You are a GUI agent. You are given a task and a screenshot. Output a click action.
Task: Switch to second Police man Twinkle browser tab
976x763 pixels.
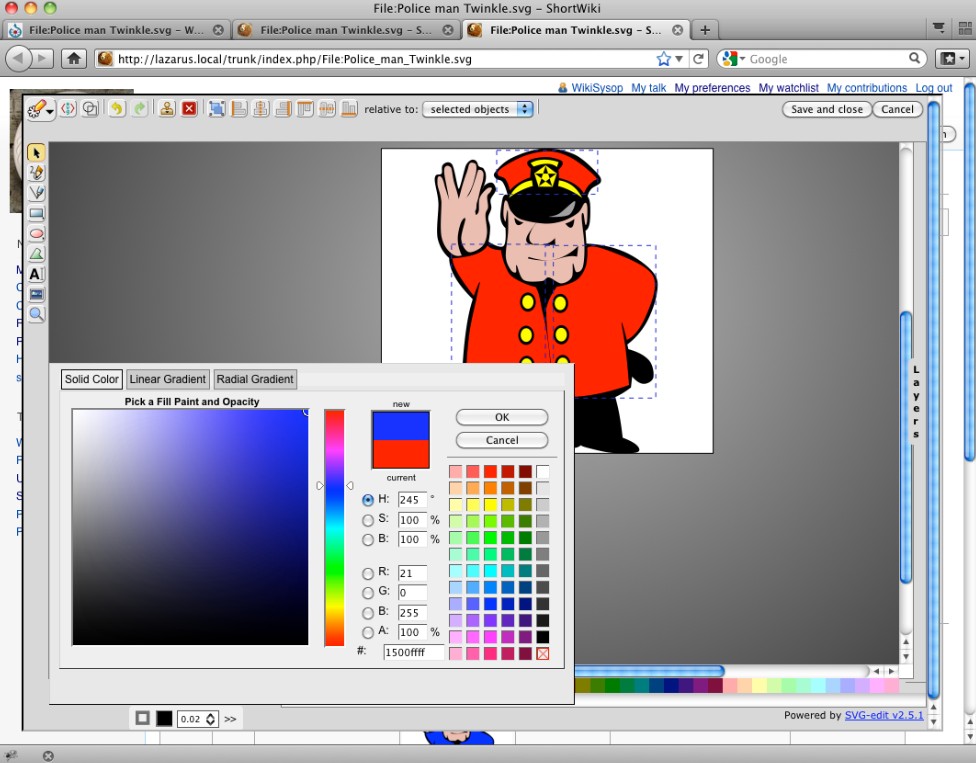click(x=346, y=29)
